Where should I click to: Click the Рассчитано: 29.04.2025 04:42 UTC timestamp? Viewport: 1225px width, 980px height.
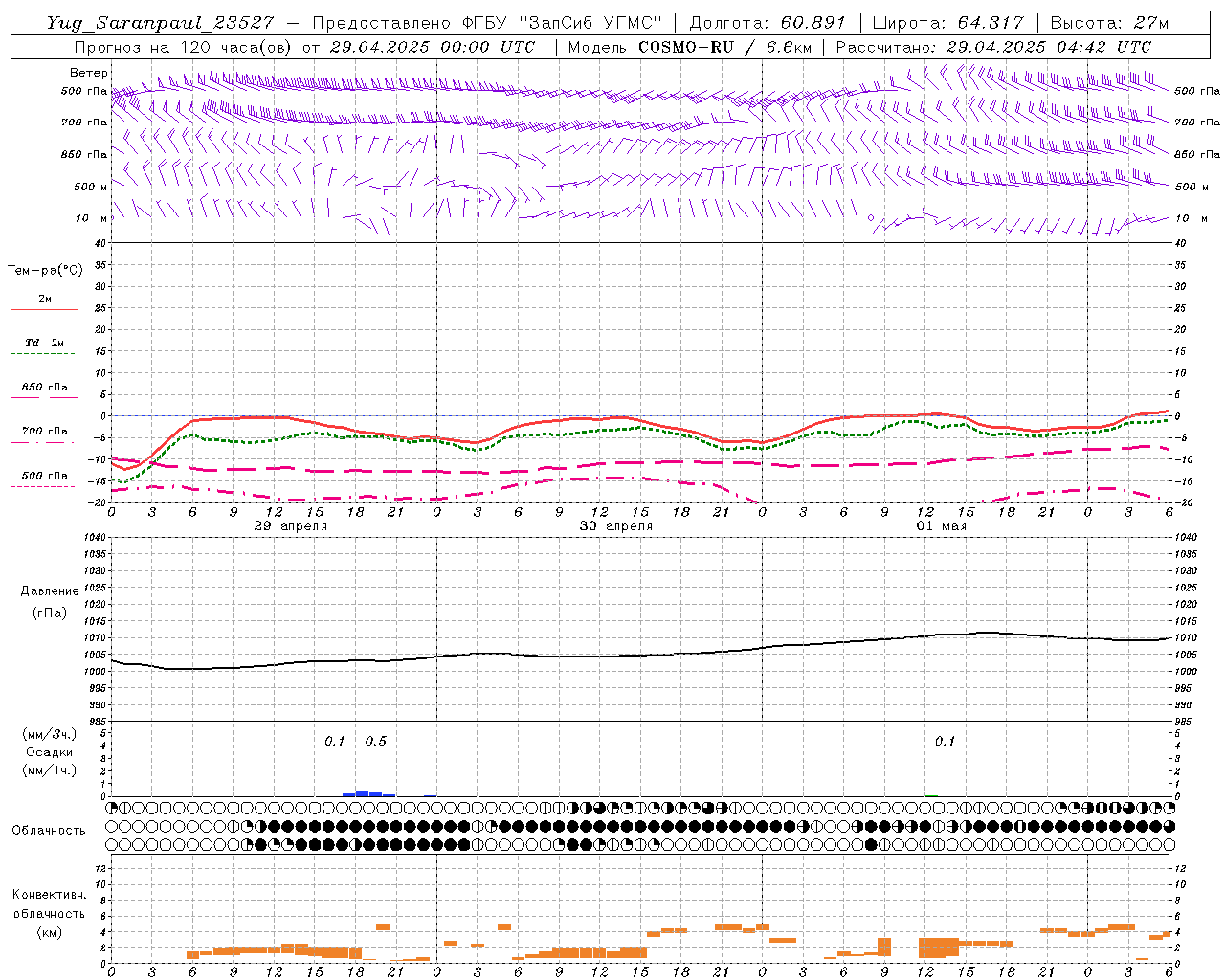coord(993,47)
